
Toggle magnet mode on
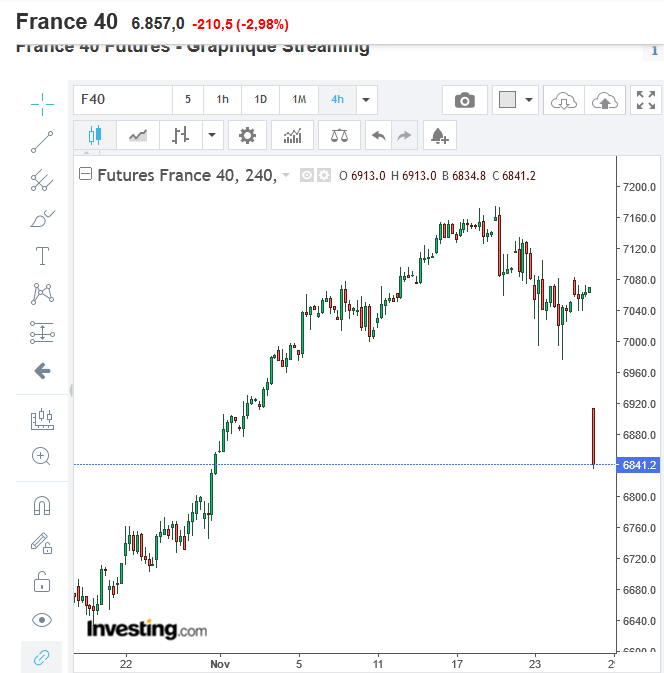[x=42, y=505]
